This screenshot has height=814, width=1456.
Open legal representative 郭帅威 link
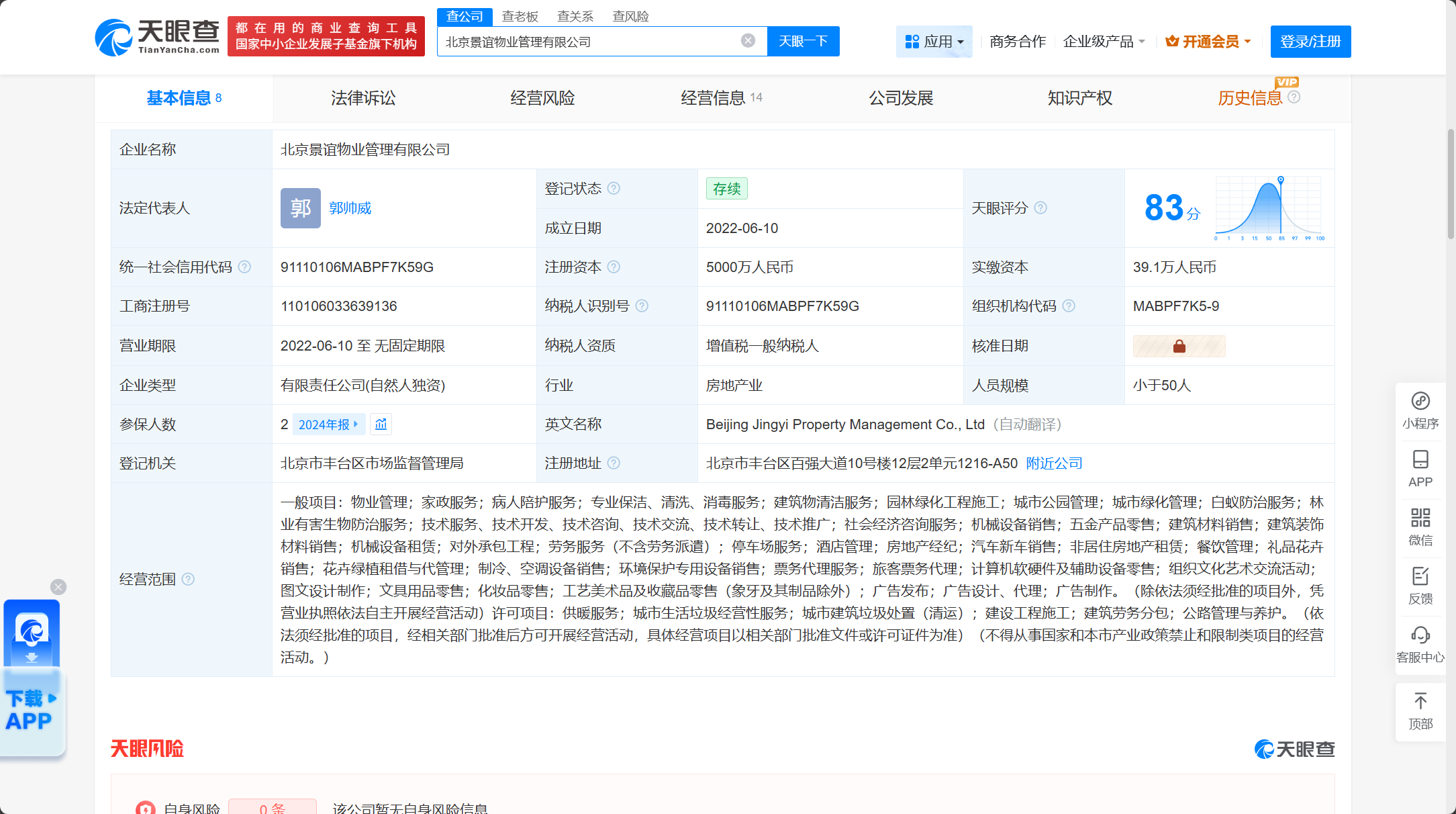pos(350,208)
